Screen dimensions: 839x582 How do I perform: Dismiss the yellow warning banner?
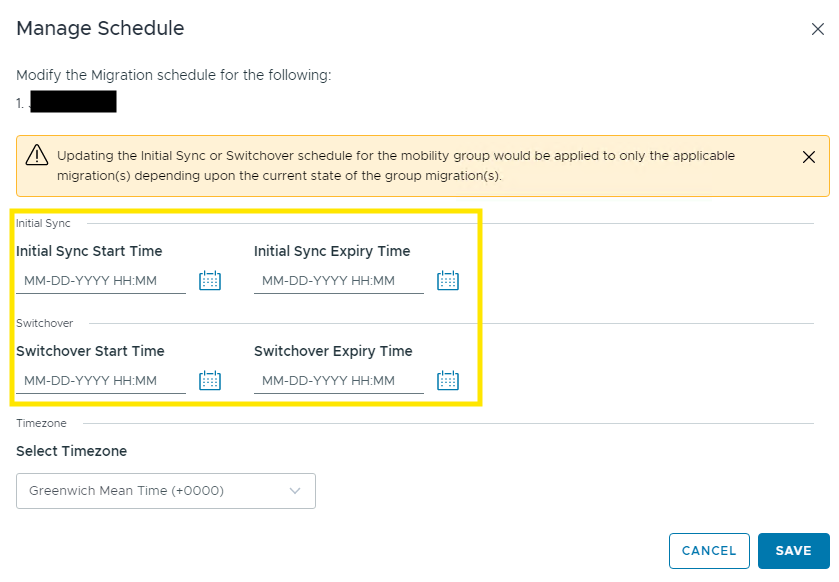[809, 157]
